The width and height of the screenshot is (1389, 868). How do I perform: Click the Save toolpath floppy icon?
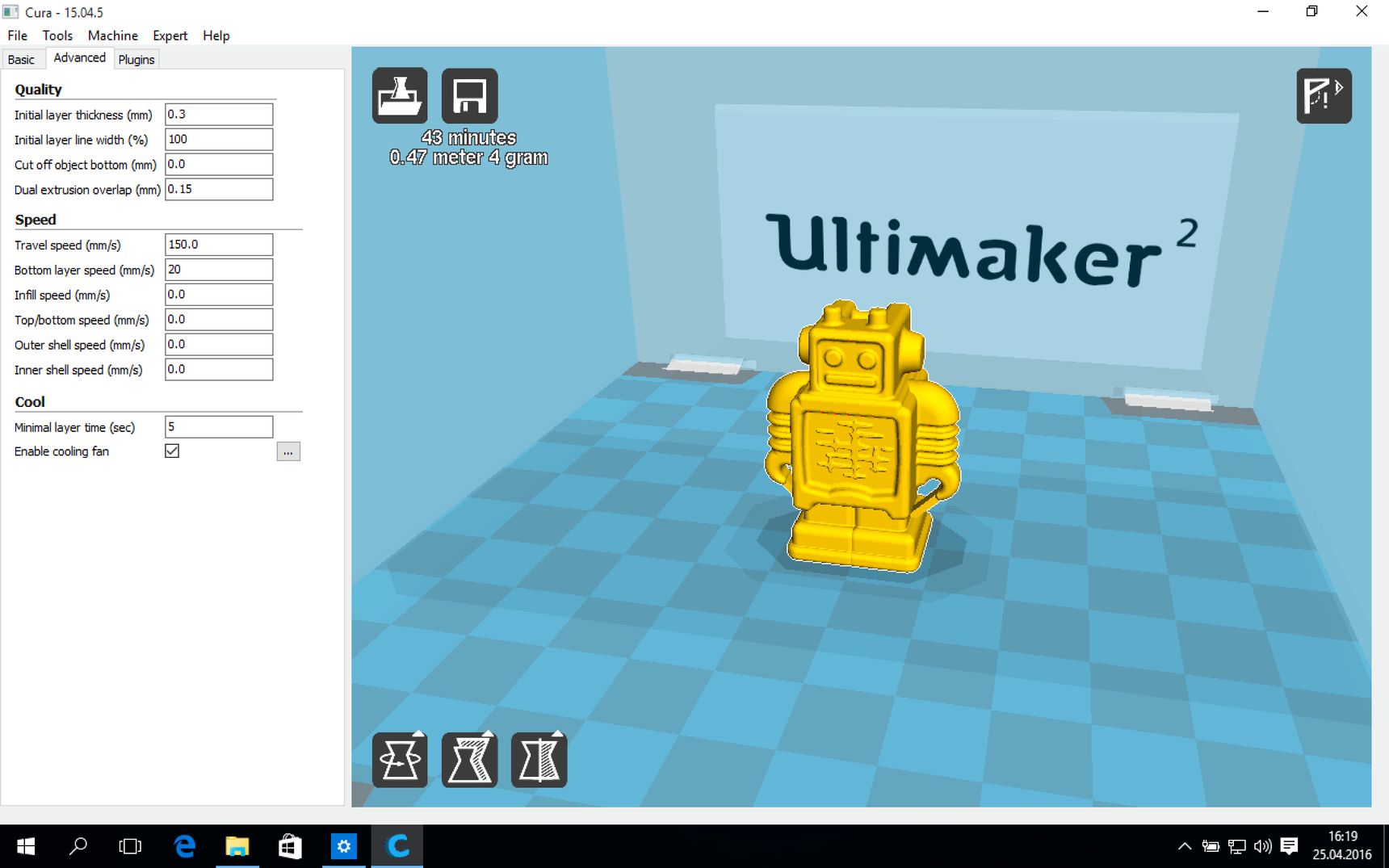pyautogui.click(x=469, y=95)
